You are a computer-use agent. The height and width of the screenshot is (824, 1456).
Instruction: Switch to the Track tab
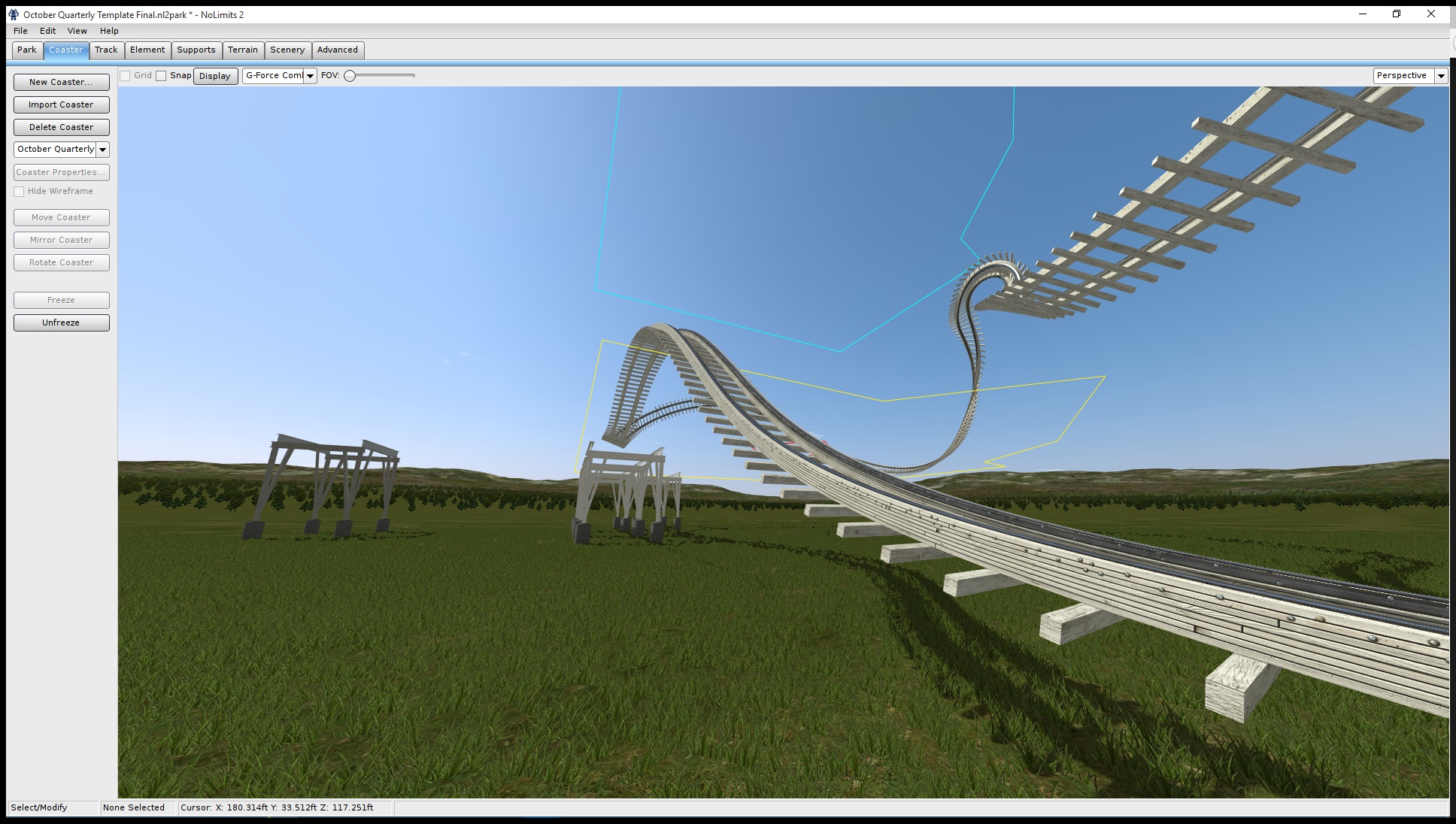(106, 50)
